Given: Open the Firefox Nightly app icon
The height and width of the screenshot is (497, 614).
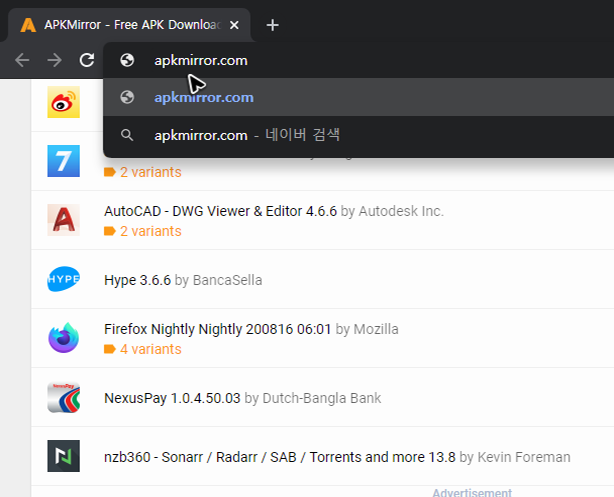Looking at the screenshot, I should (63, 338).
